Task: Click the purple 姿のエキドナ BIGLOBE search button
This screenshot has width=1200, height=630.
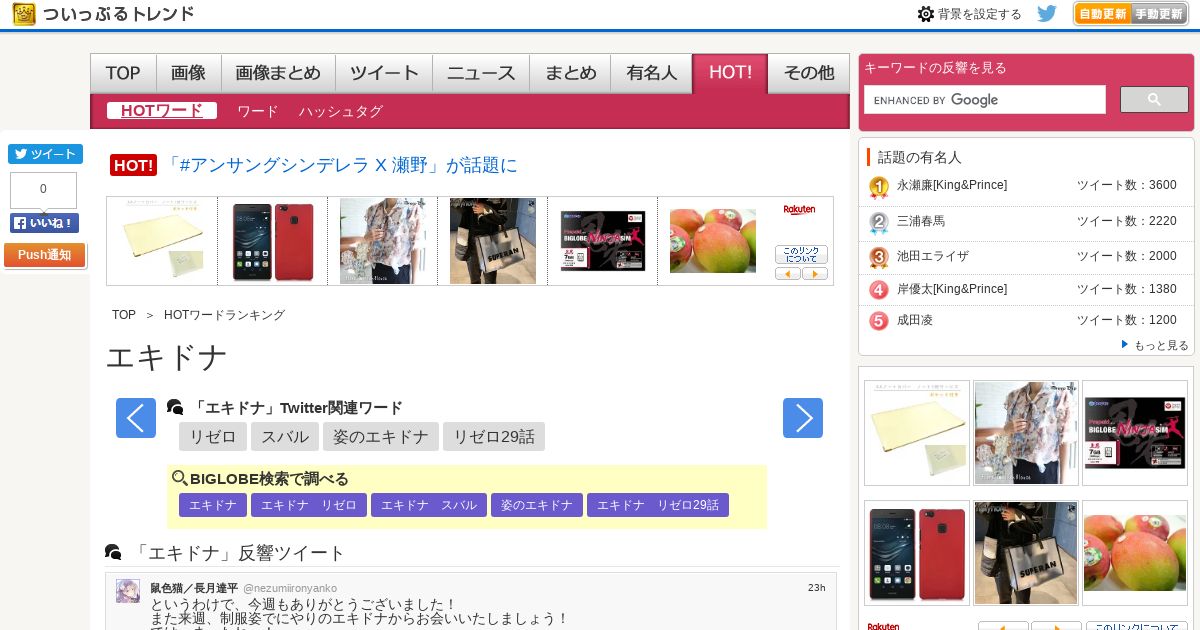Action: pos(537,505)
